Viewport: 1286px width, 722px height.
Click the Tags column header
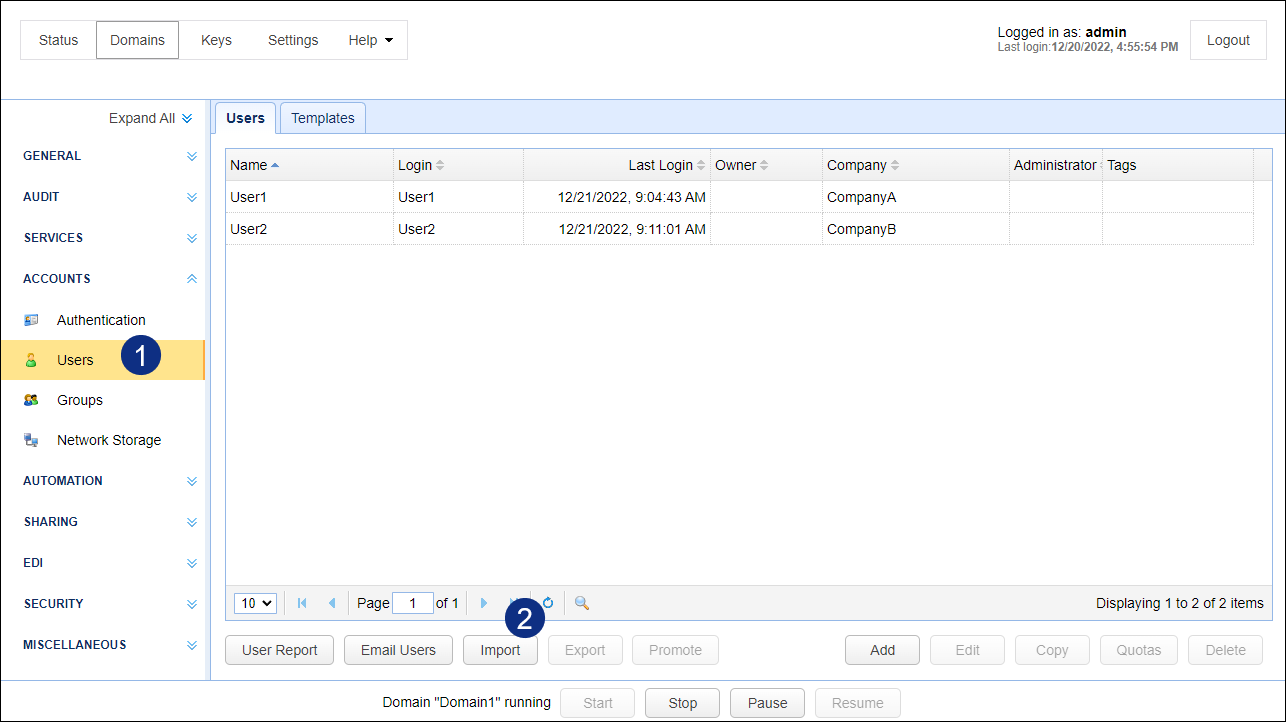tap(1177, 165)
